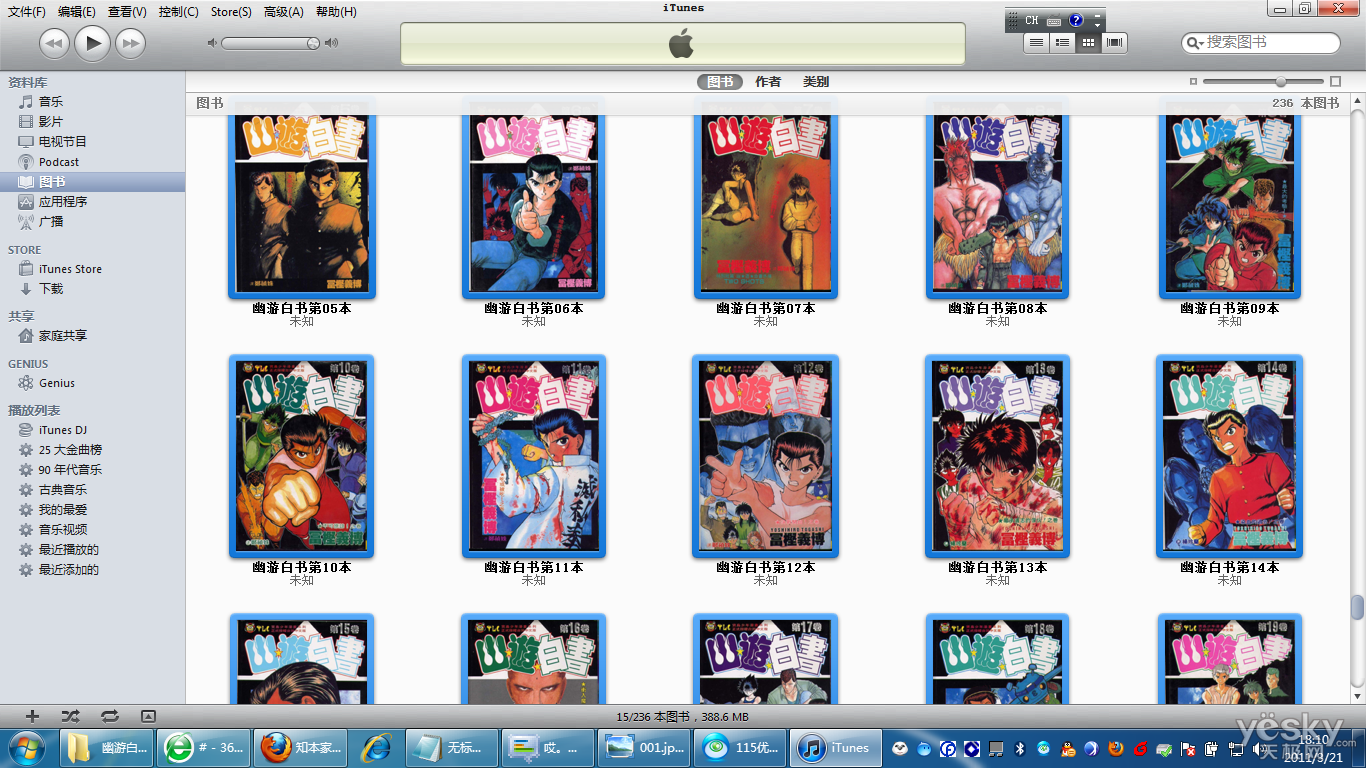Screen dimensions: 1366x768
Task: Skip to next track
Action: click(130, 43)
